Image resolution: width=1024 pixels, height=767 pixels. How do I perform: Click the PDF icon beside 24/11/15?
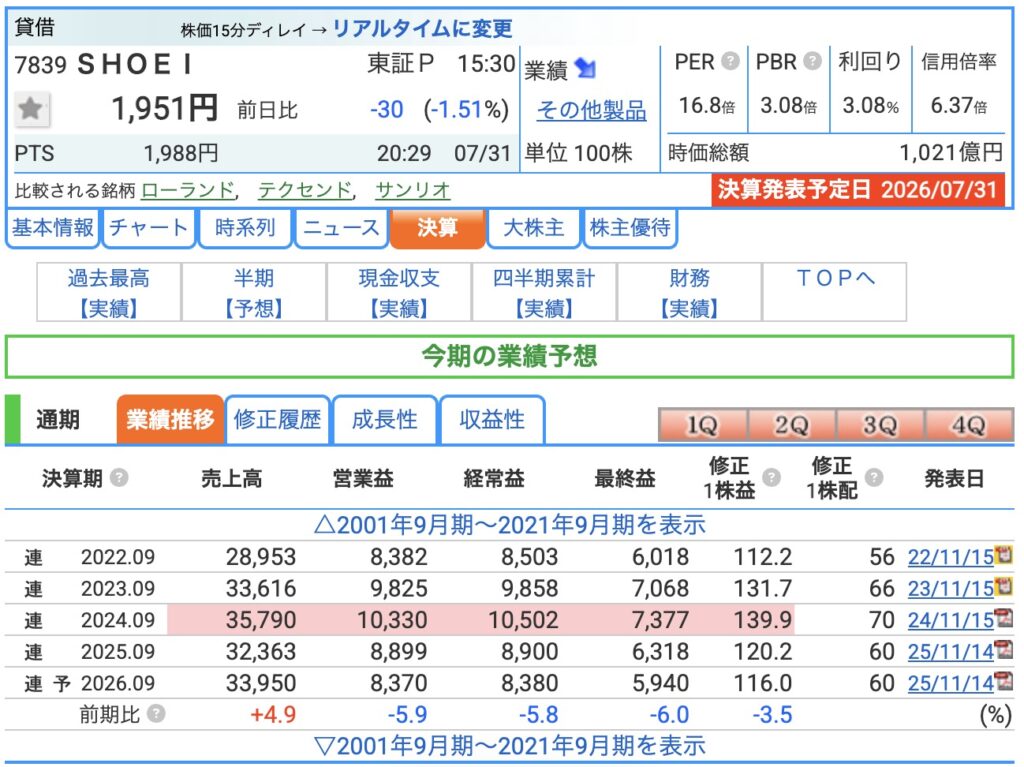tap(1004, 618)
